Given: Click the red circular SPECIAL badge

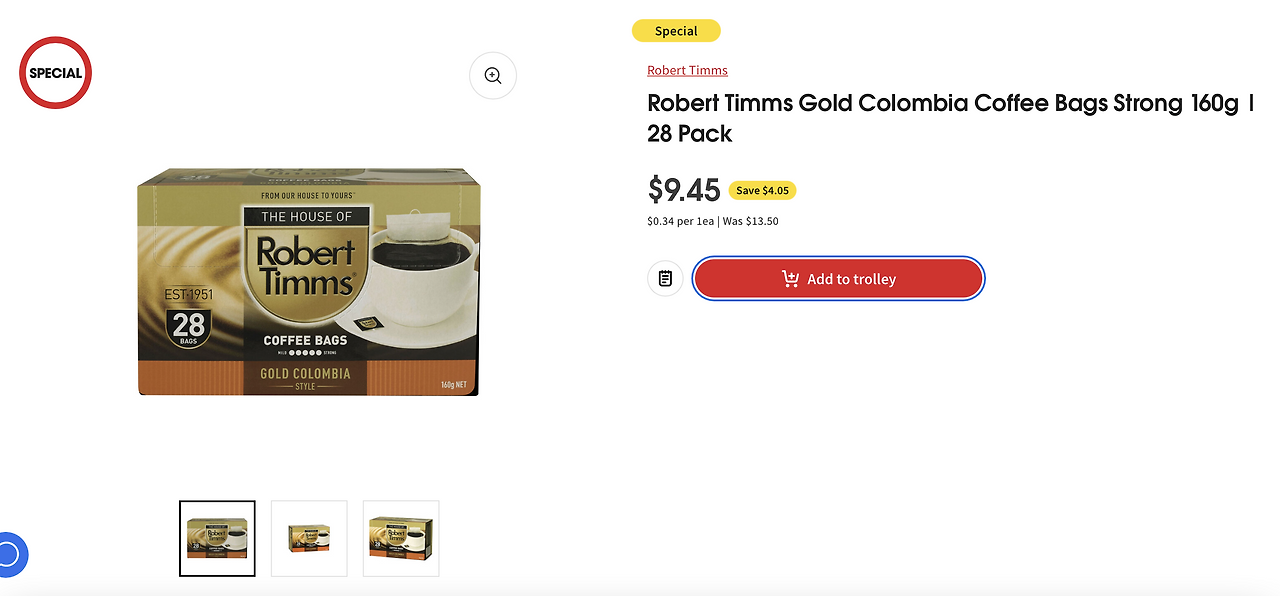Looking at the screenshot, I should coord(56,73).
